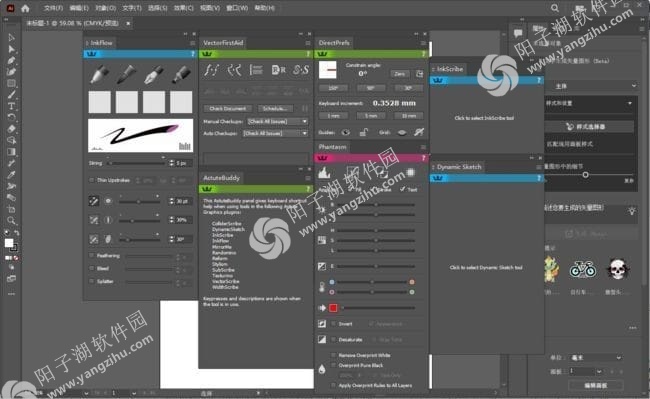Open VectorFirstAid panel menu
This screenshot has width=650, height=399.
click(308, 43)
